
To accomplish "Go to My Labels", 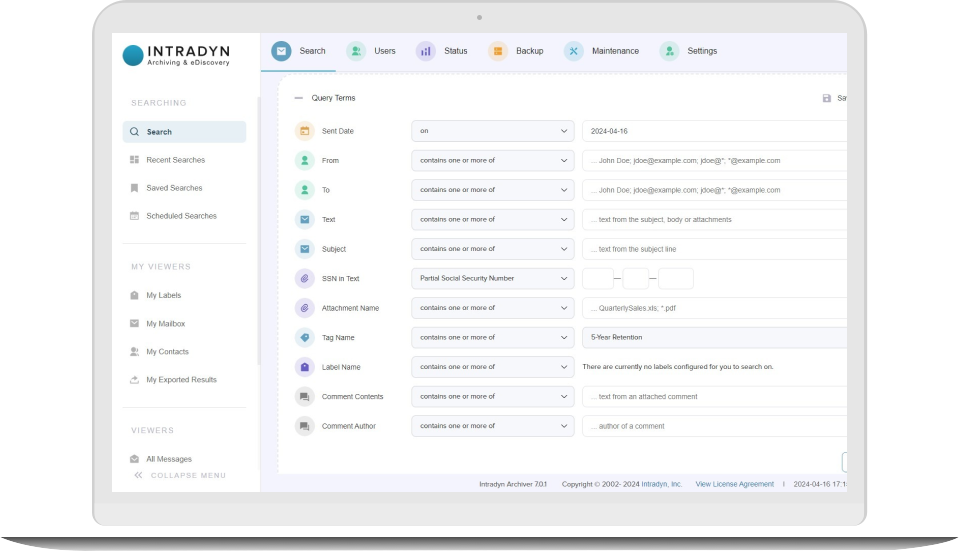I will (156, 295).
